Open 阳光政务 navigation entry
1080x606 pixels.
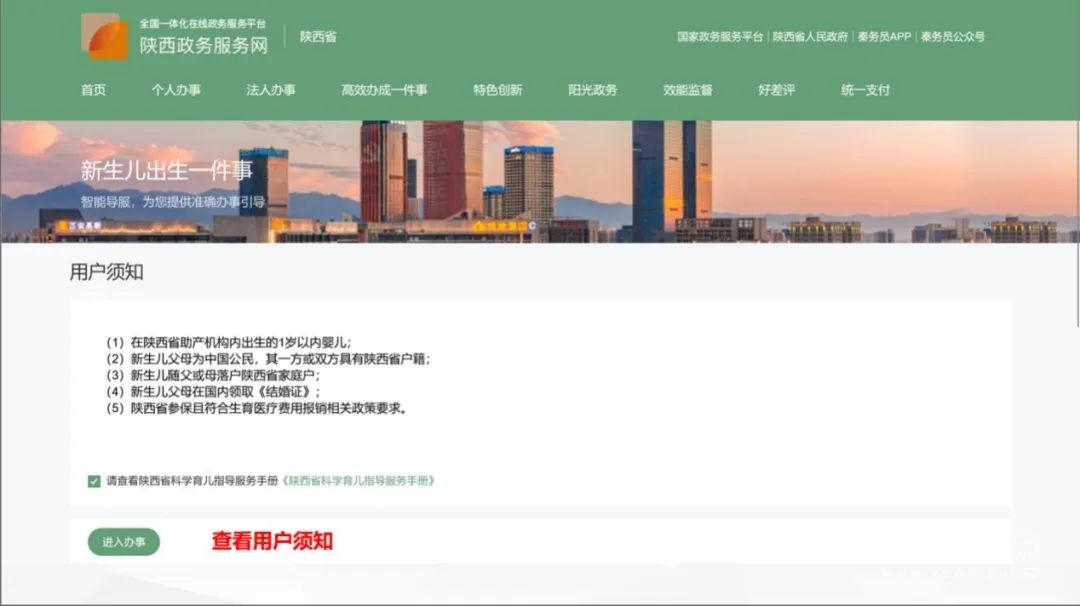coord(592,90)
